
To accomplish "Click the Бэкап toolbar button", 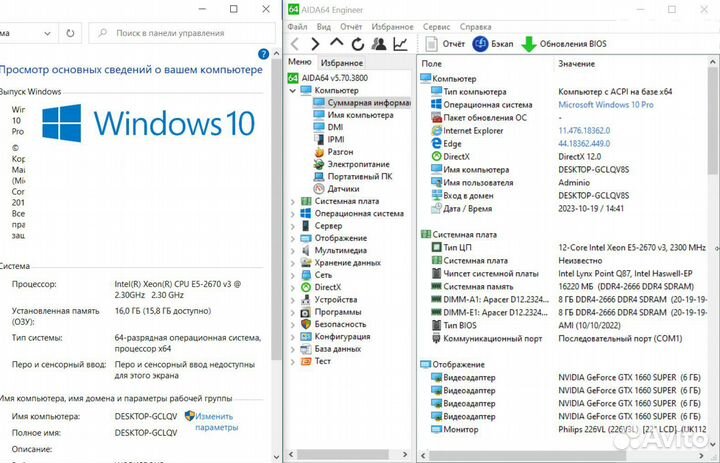I will (x=493, y=44).
